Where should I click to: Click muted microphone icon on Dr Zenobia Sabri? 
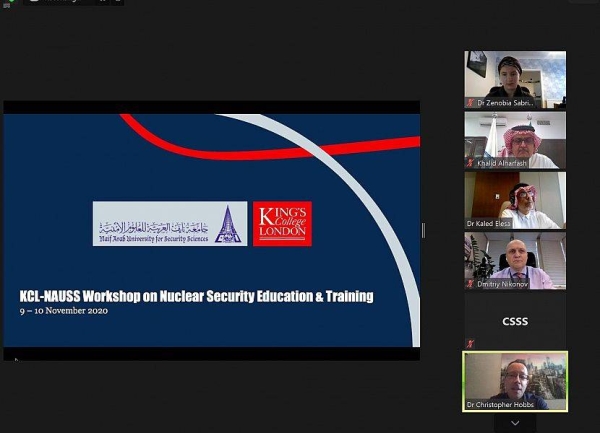coord(470,103)
